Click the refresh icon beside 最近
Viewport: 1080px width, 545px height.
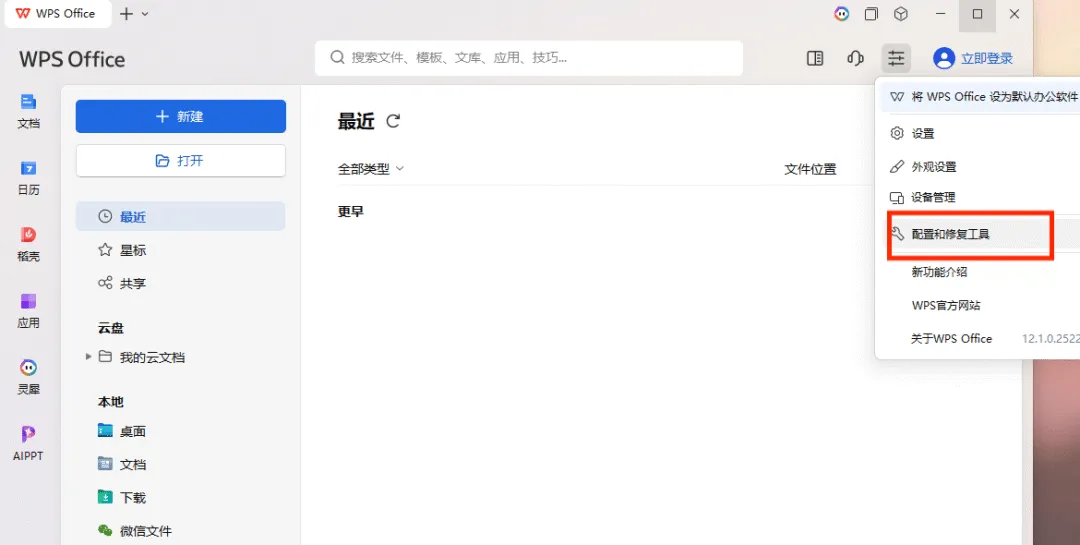[x=393, y=121]
